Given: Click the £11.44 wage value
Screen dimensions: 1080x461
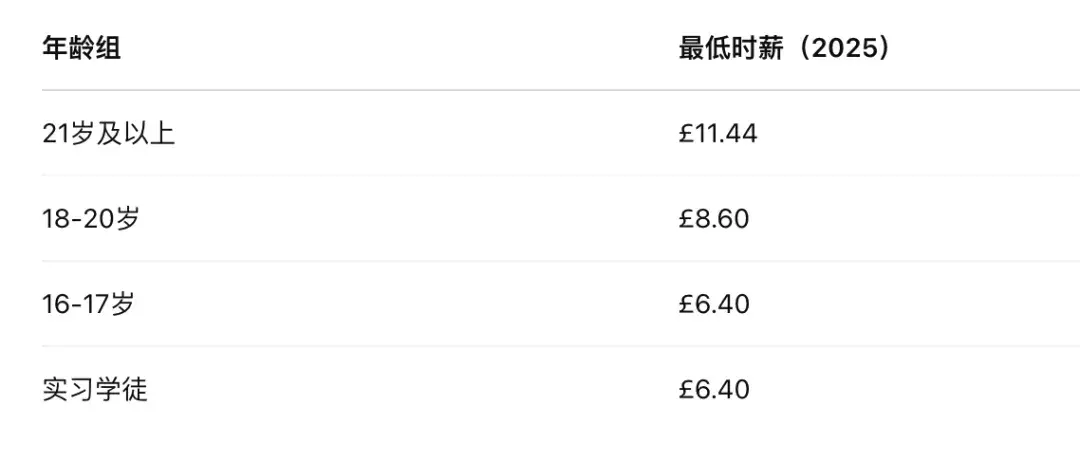Looking at the screenshot, I should pyautogui.click(x=717, y=133).
